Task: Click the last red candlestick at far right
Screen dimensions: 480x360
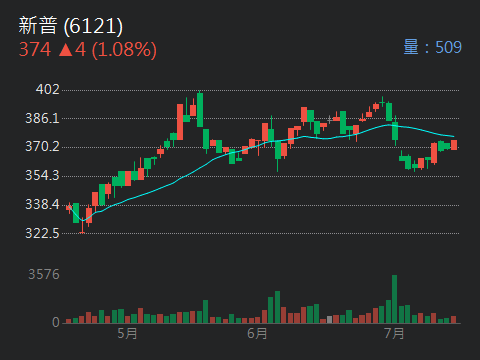Action: point(454,145)
